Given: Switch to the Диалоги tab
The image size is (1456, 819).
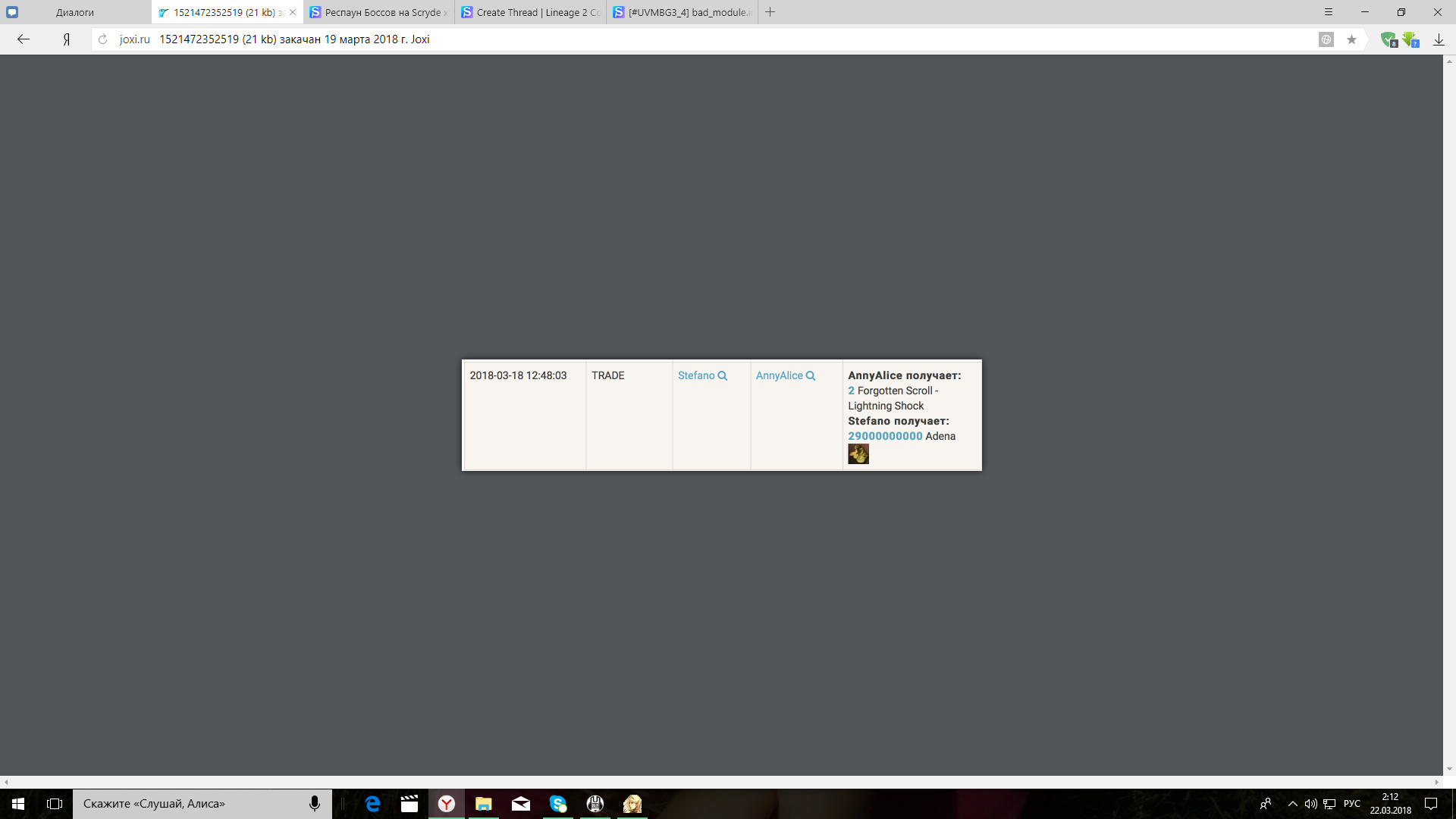Looking at the screenshot, I should [x=75, y=12].
